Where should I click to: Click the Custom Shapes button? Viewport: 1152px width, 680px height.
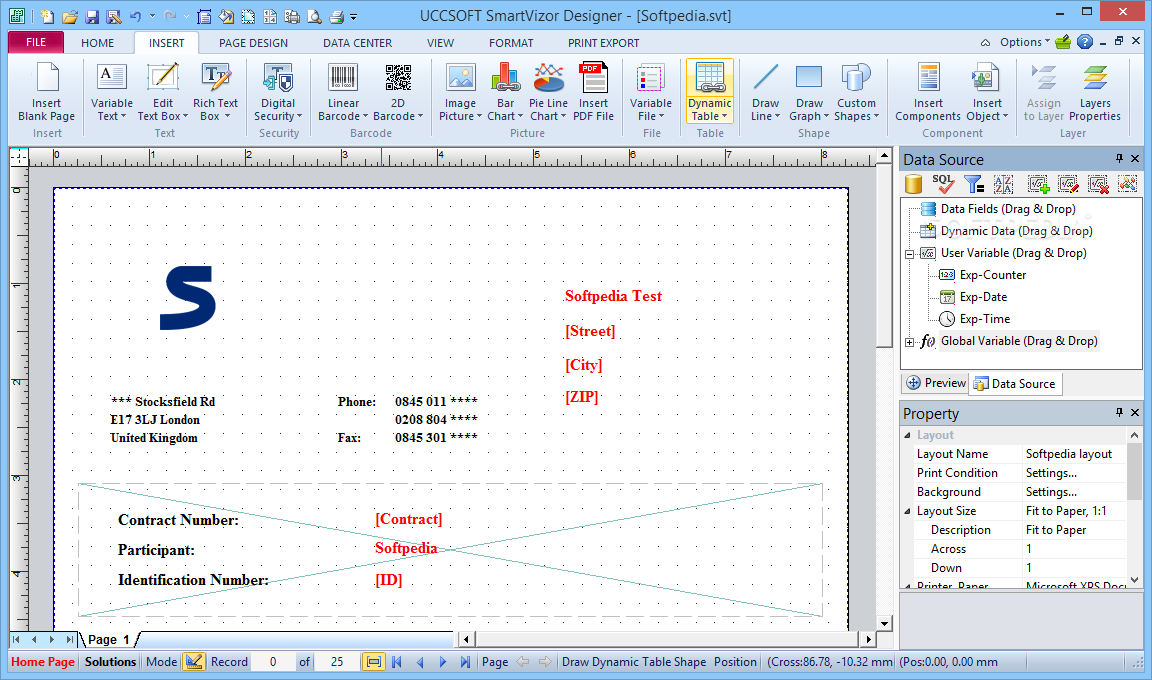pyautogui.click(x=856, y=93)
